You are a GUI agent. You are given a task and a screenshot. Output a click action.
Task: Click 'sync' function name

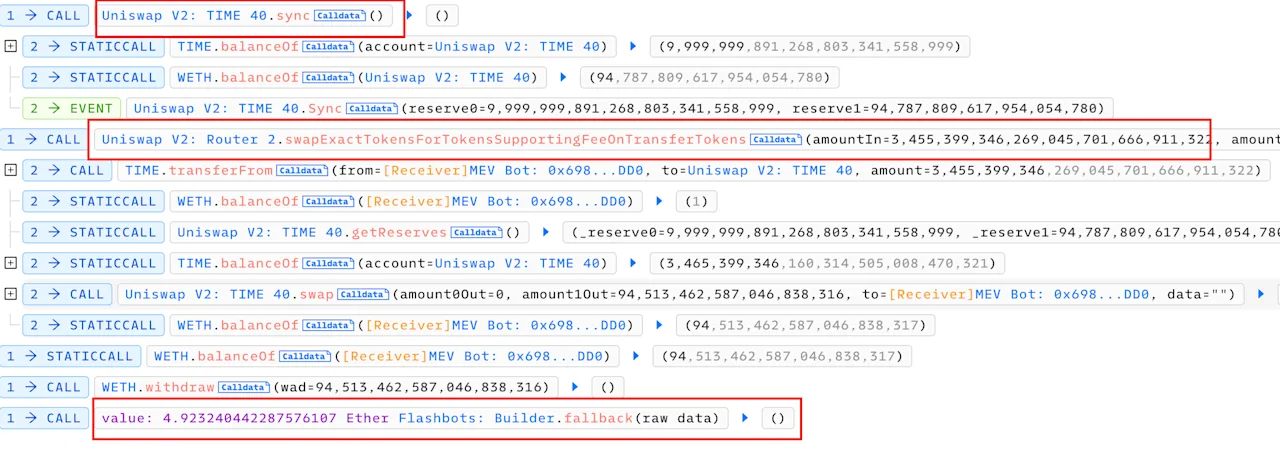(x=293, y=16)
